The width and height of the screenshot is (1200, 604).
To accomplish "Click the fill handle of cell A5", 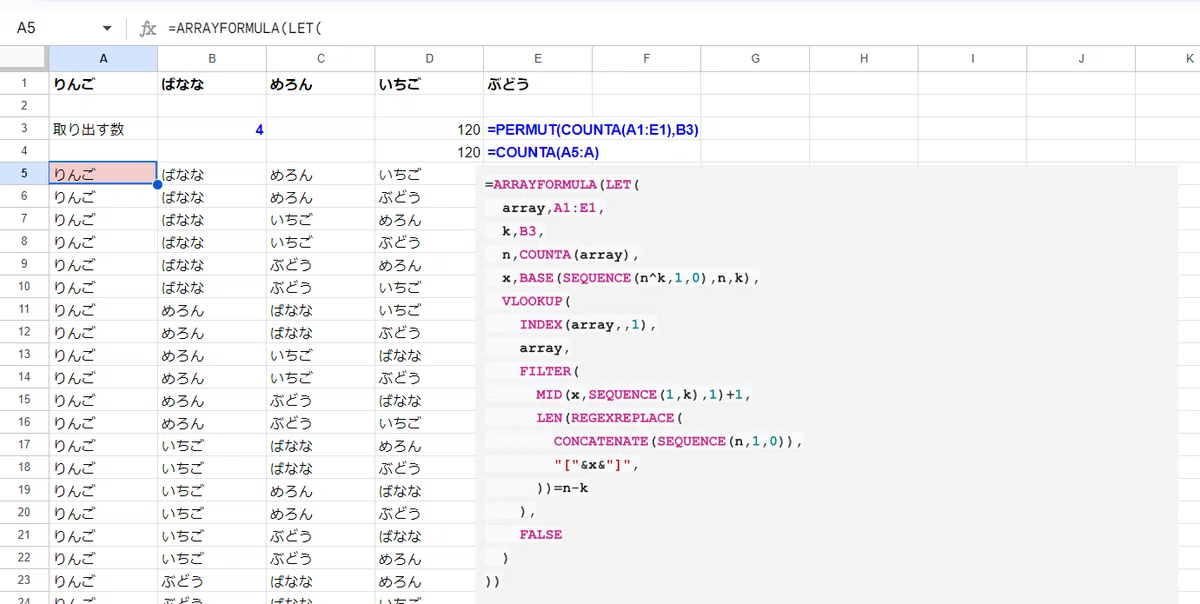I will point(157,185).
